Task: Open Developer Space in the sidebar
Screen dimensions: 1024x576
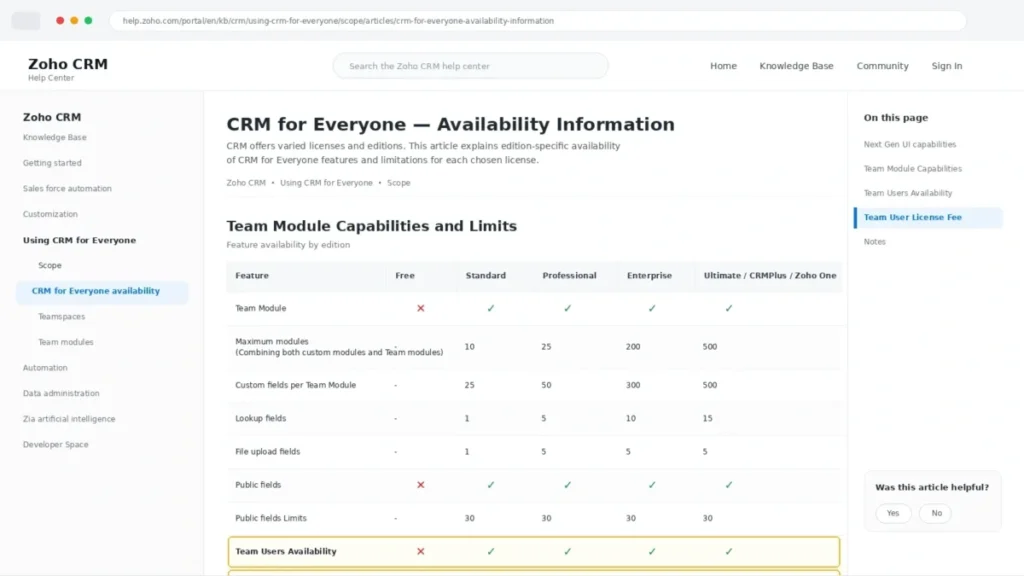Action: point(56,444)
